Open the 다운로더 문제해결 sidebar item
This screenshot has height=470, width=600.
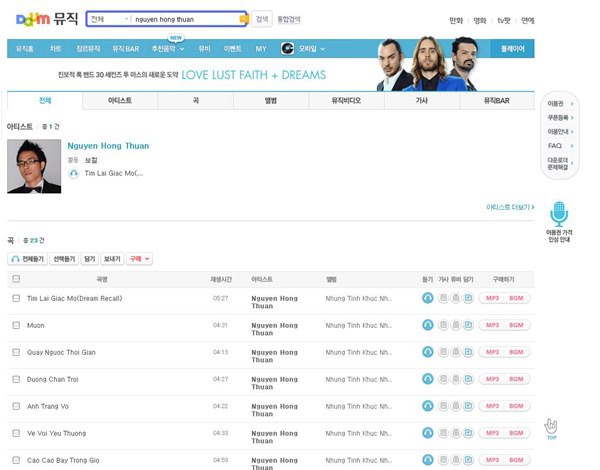(560, 163)
